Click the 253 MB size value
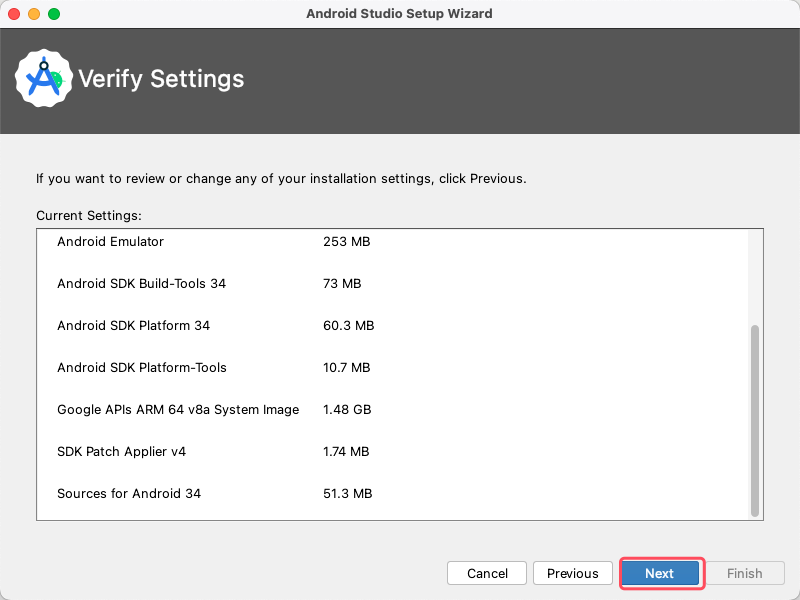 point(346,241)
